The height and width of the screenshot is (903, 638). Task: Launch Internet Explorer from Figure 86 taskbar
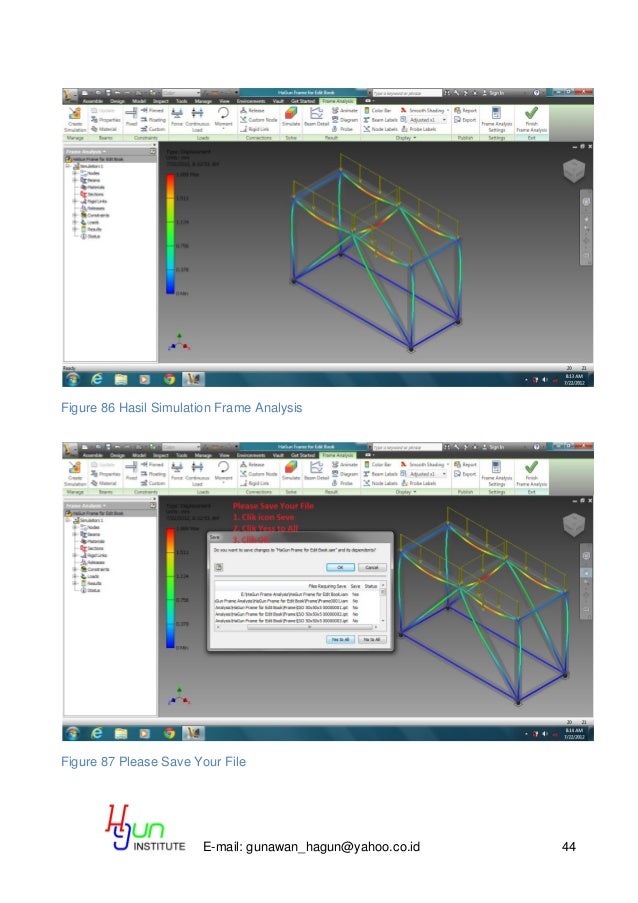[x=97, y=379]
